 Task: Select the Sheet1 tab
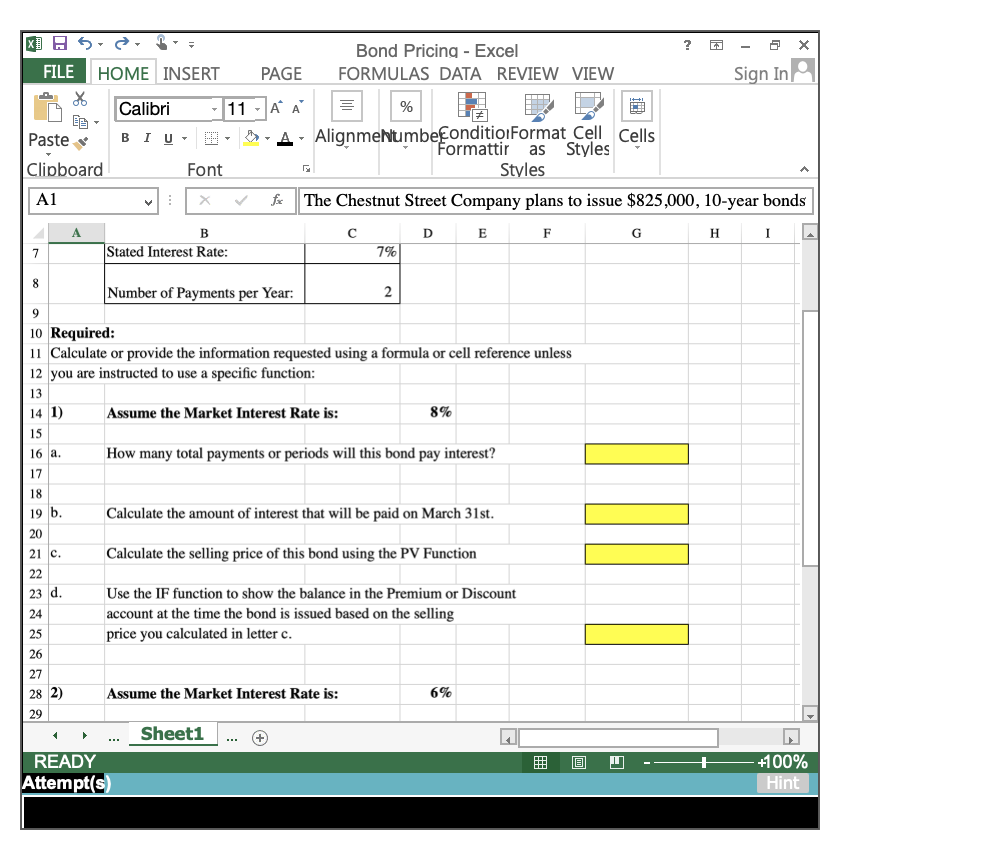pyautogui.click(x=172, y=733)
